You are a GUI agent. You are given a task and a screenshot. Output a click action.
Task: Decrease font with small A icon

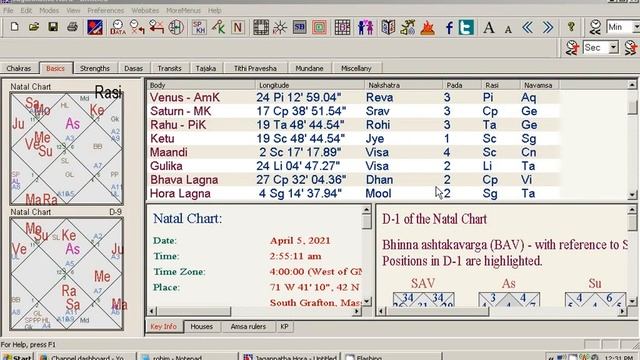pos(508,29)
